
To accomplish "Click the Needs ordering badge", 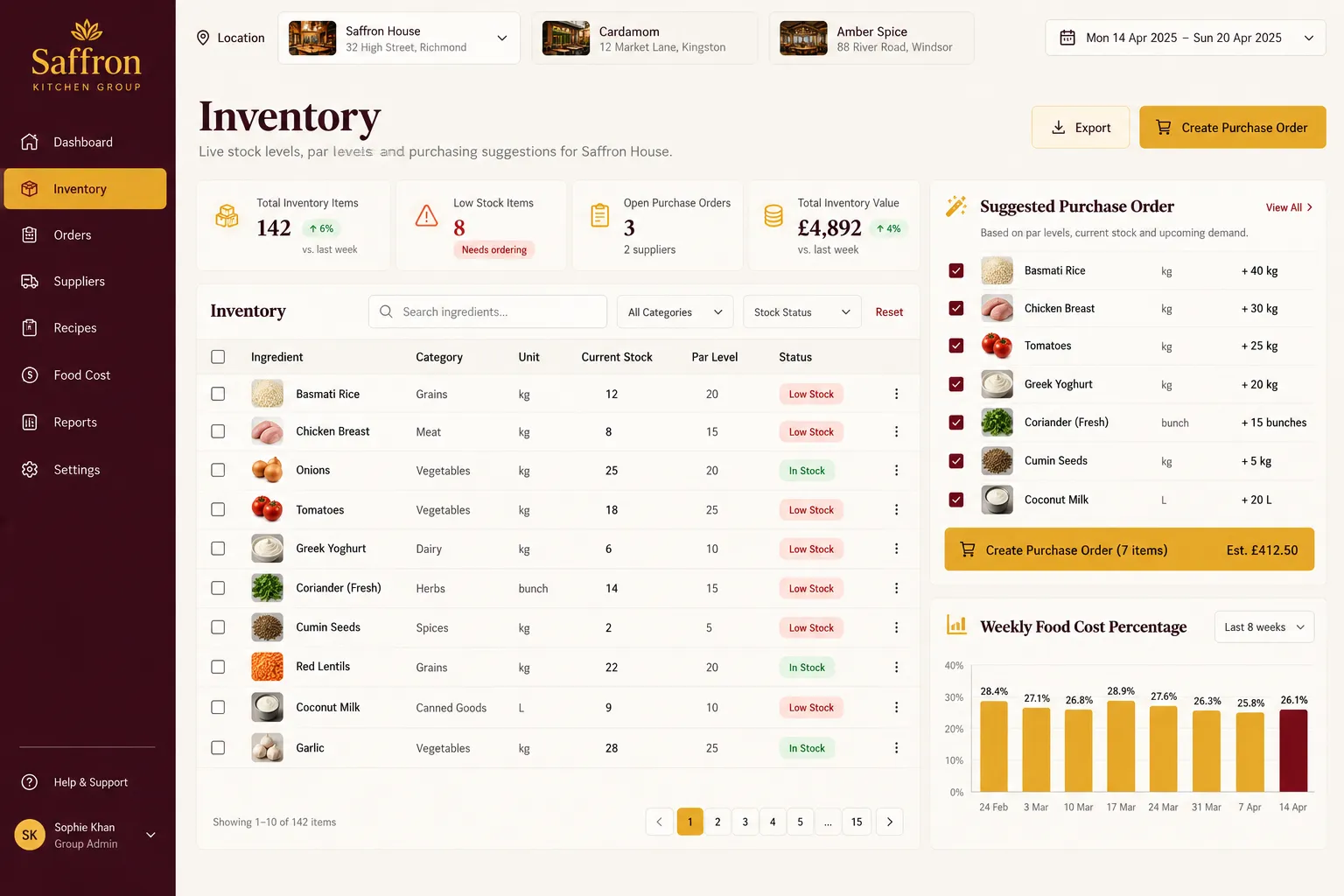I will 494,249.
